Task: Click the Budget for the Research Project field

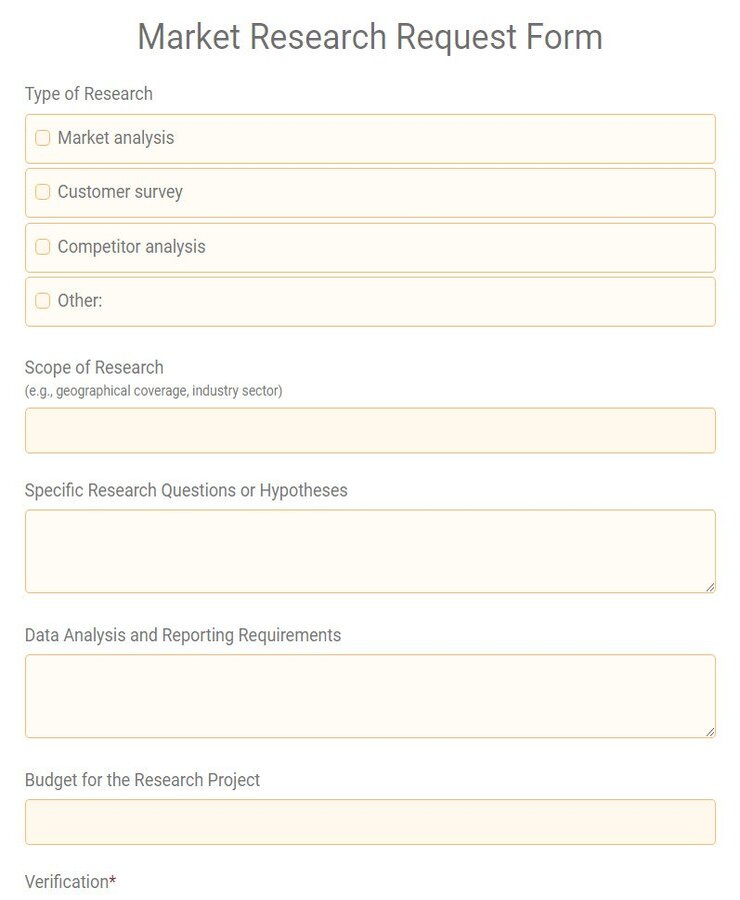Action: click(370, 822)
